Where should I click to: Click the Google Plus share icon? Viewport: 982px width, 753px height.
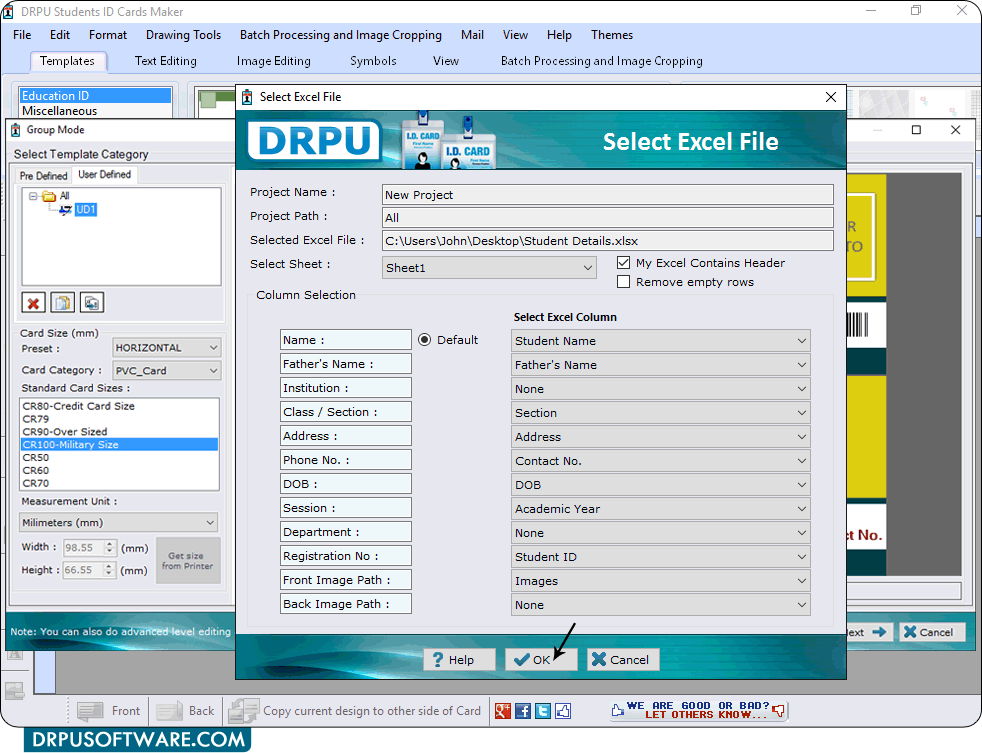tap(502, 710)
